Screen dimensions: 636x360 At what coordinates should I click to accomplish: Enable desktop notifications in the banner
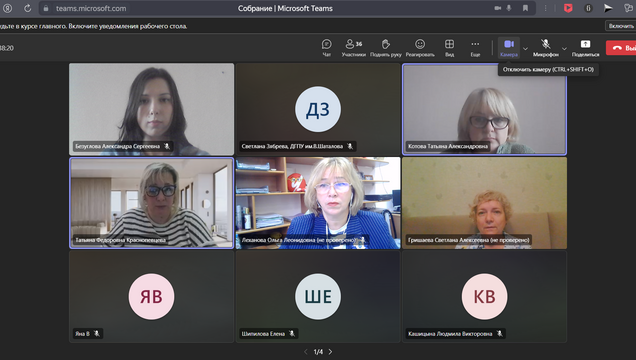pyautogui.click(x=621, y=26)
